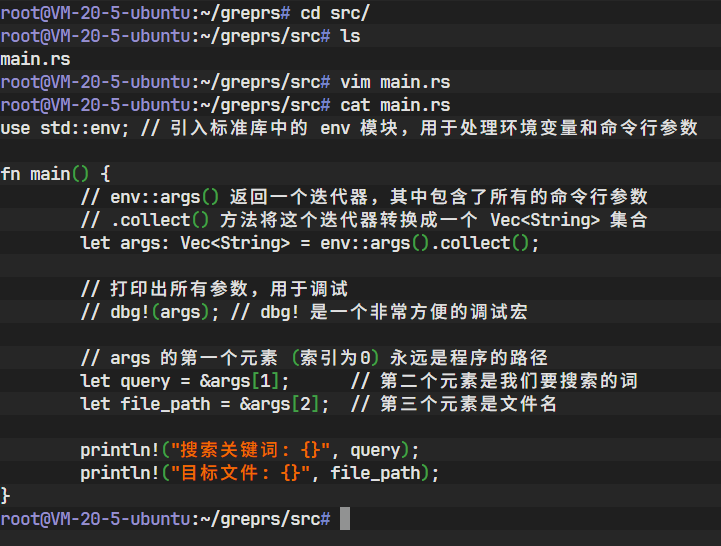Click 'env::args().collect();' expression

click(429, 243)
